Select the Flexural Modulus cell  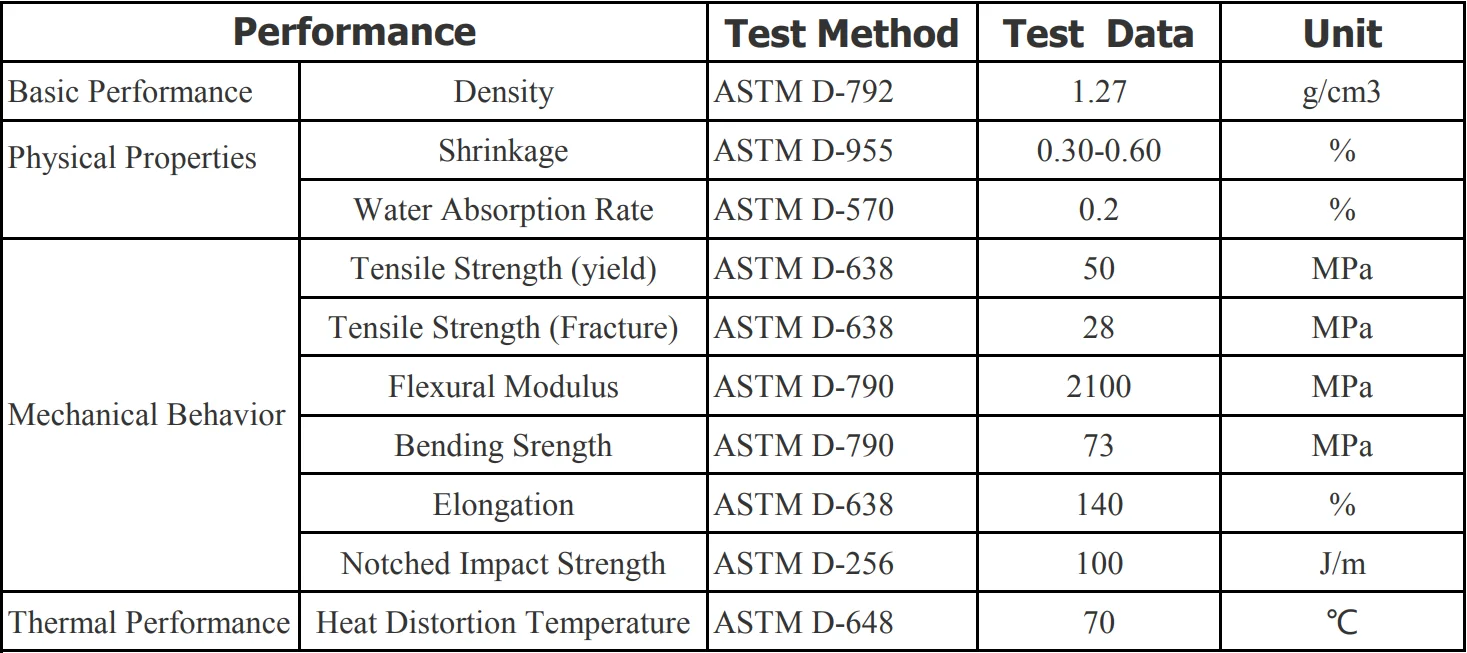tap(503, 387)
